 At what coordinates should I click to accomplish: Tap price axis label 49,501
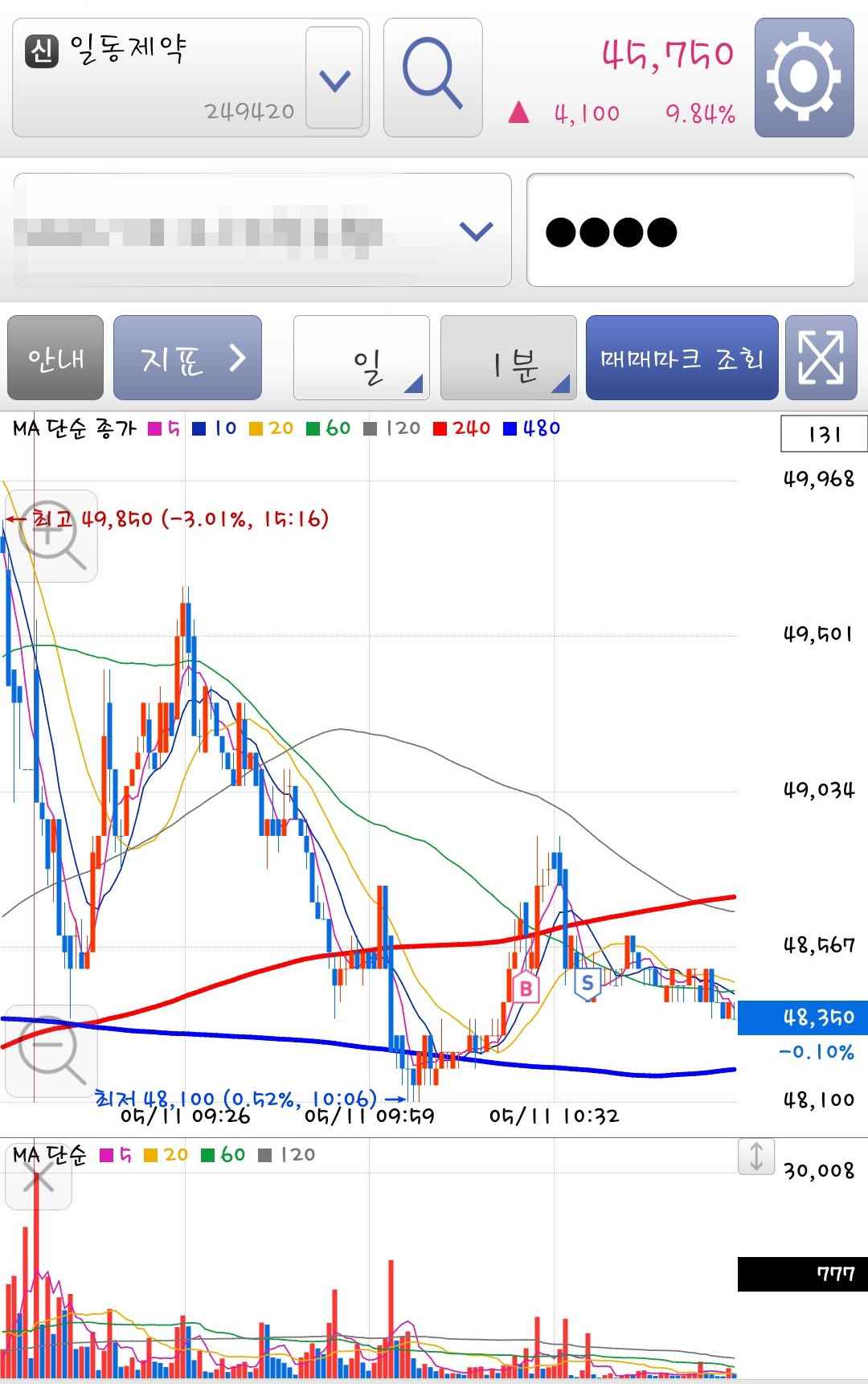click(818, 634)
